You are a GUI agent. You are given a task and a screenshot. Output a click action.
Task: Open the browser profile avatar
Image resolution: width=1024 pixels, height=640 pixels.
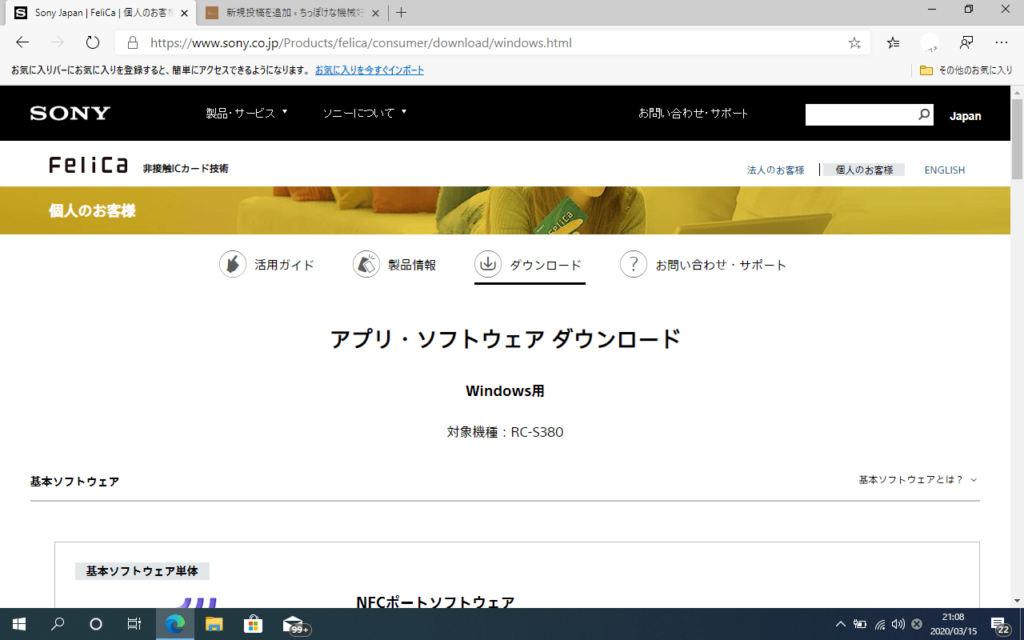point(929,43)
